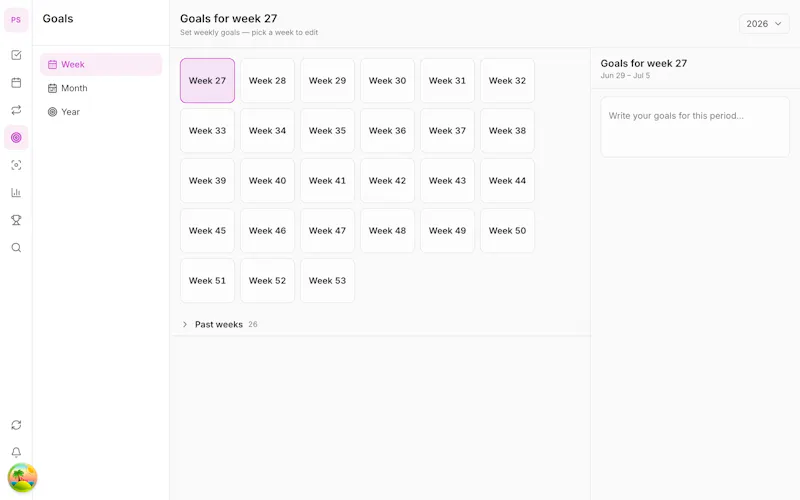Select the goals target icon in sidebar
Viewport: 800px width, 500px height.
(x=16, y=138)
